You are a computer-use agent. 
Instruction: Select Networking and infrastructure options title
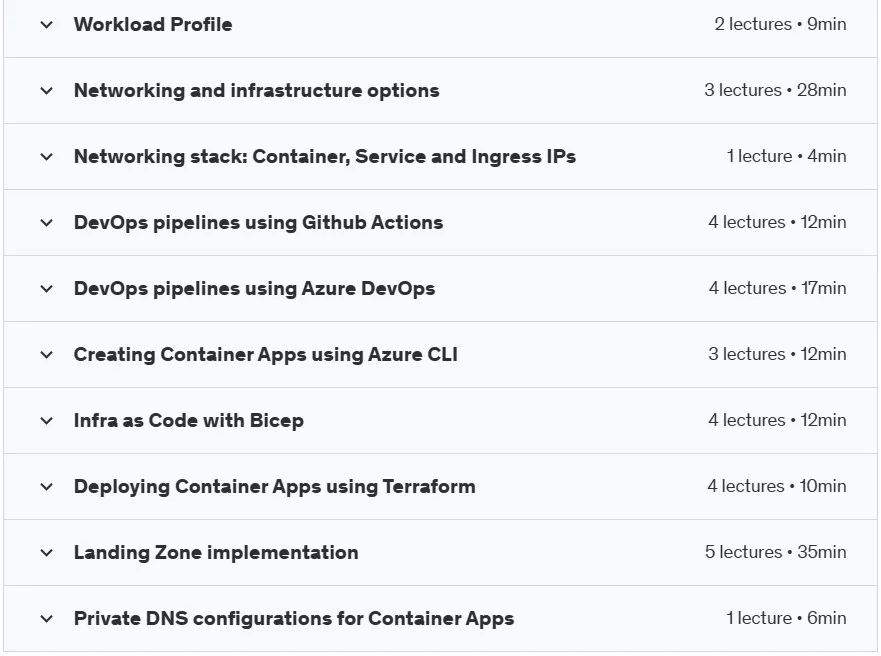257,90
